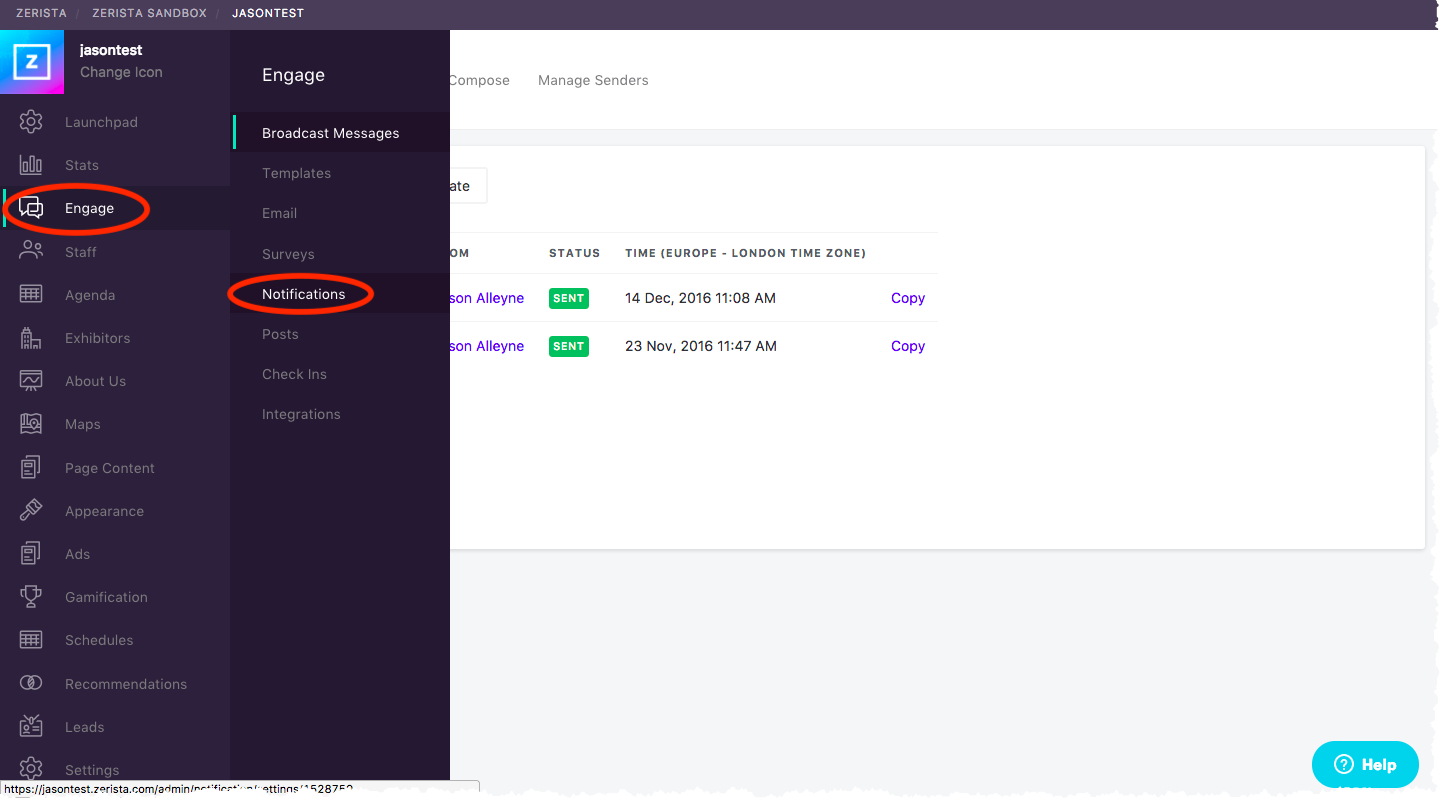
Task: Go to the Staff section
Action: tap(81, 252)
